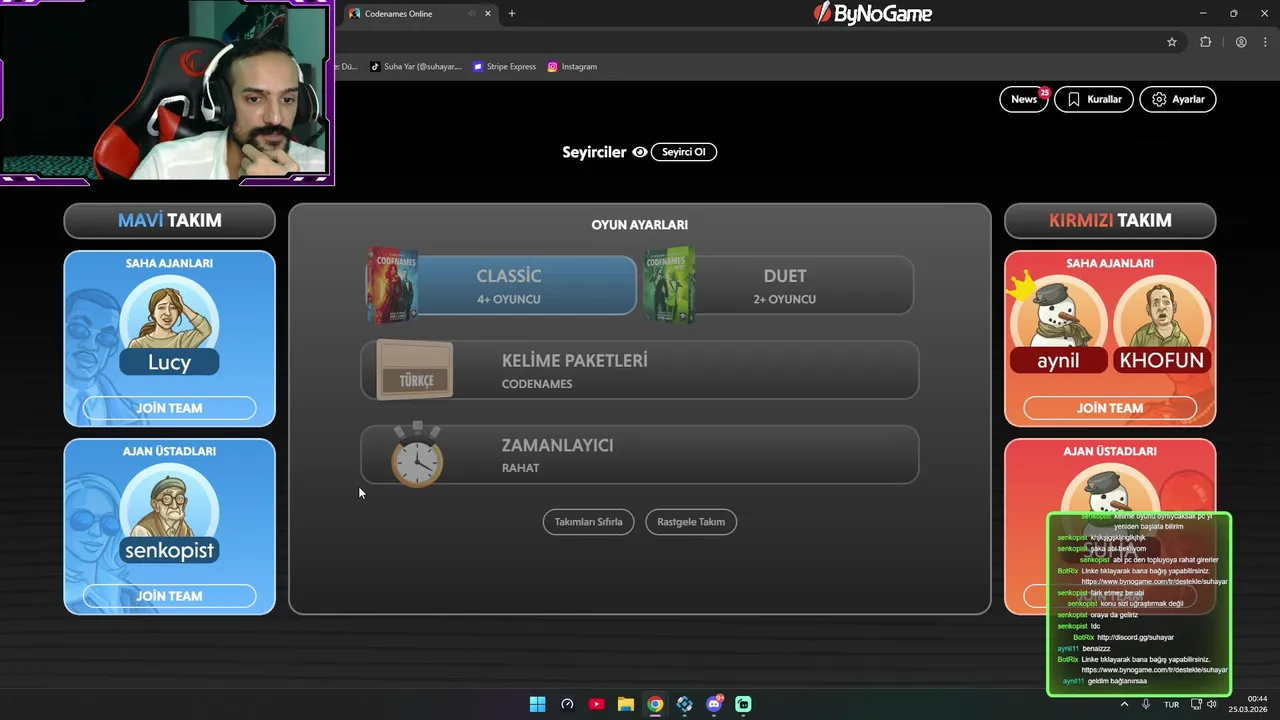Open the Kurallar rules page
This screenshot has height=720, width=1280.
(1094, 99)
